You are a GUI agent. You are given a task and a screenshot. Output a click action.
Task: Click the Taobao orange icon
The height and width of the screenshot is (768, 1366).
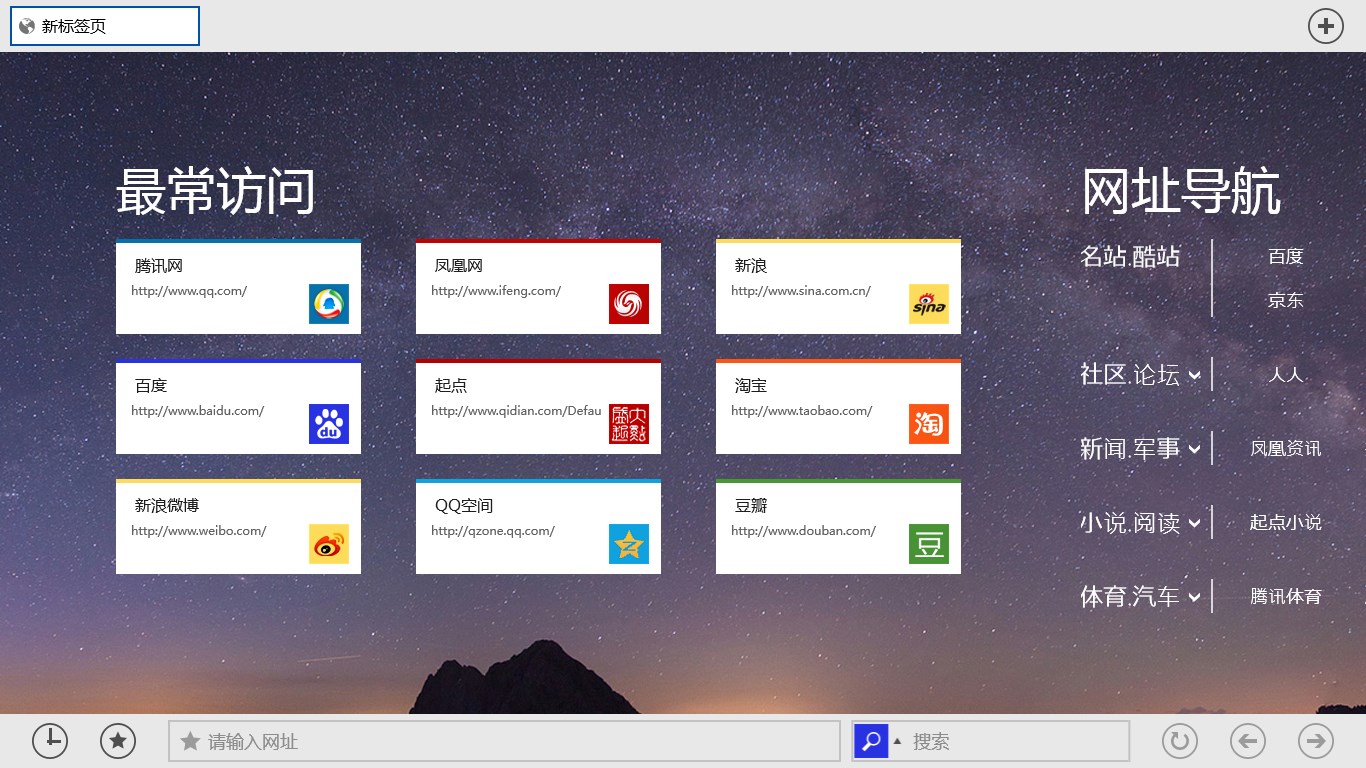929,424
